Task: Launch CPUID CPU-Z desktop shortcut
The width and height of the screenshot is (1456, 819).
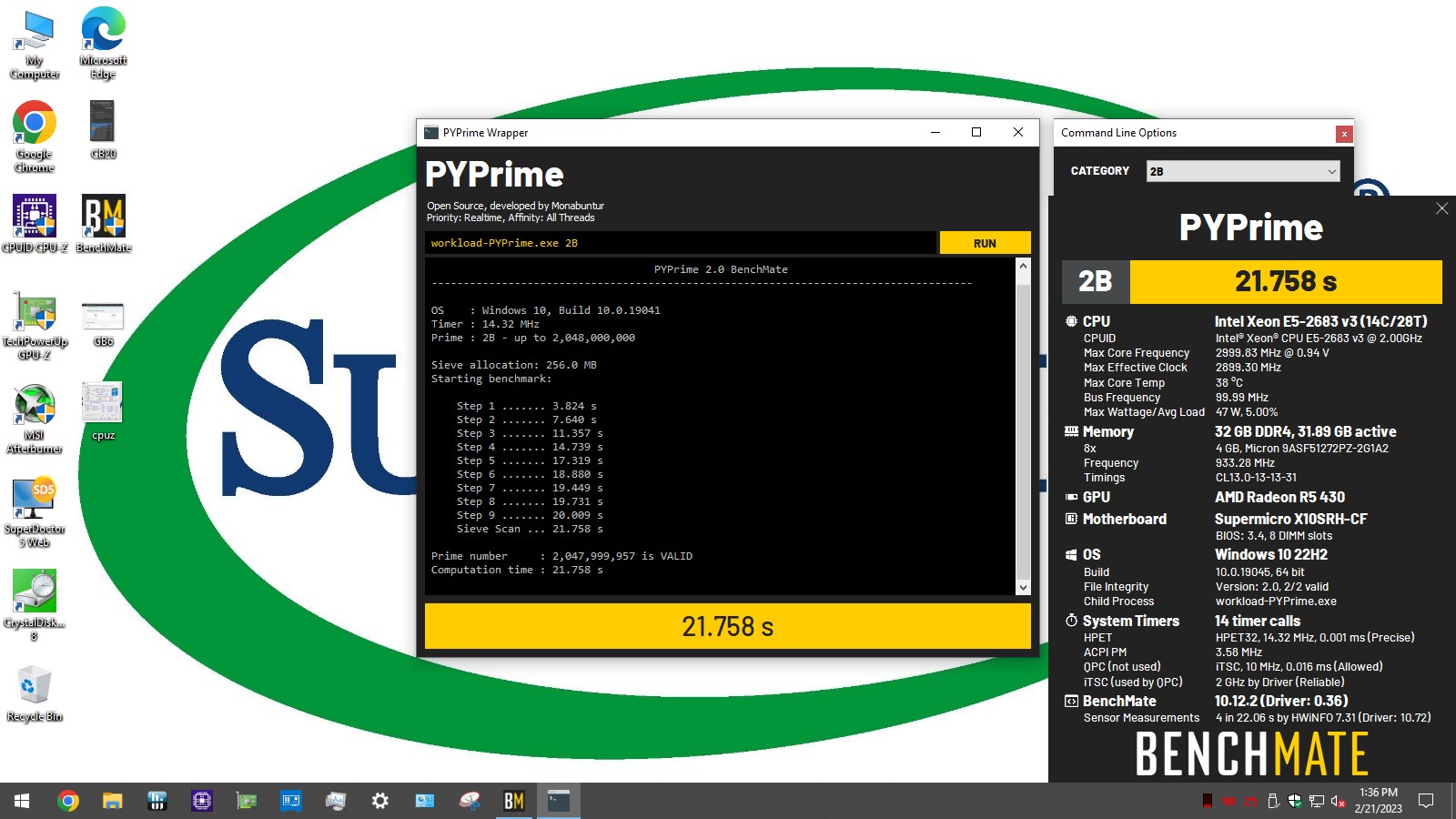Action: pos(35,224)
